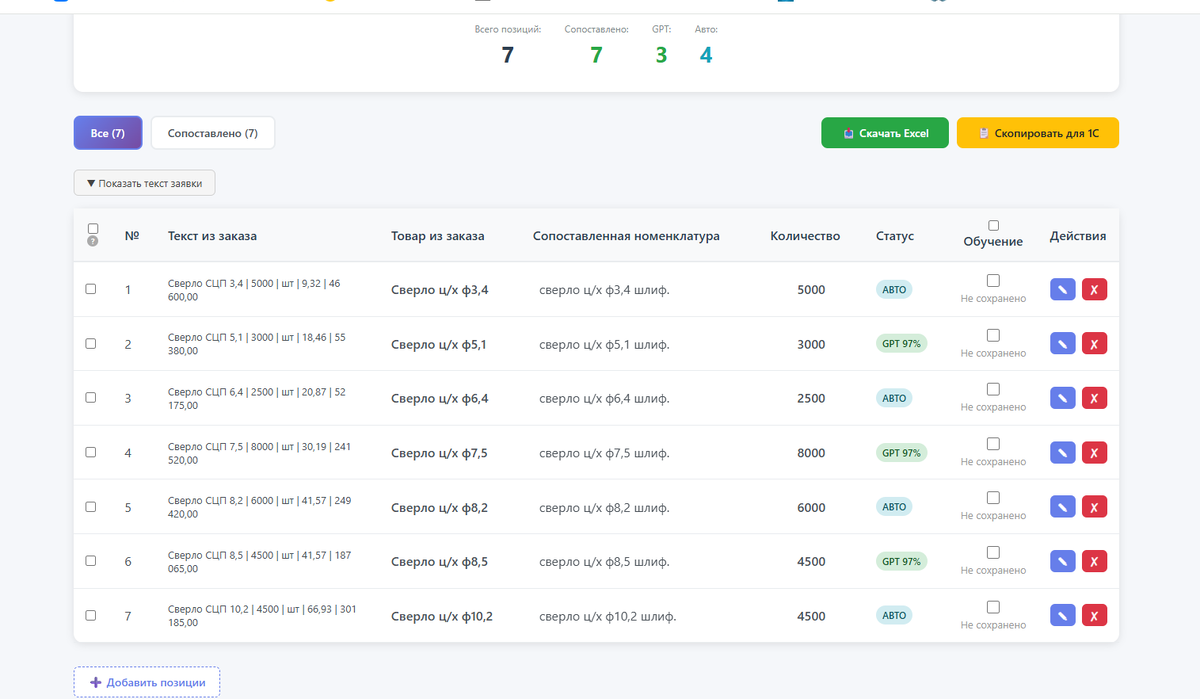Click АВТО status badge in row 7
The image size is (1200, 699).
pyautogui.click(x=894, y=615)
